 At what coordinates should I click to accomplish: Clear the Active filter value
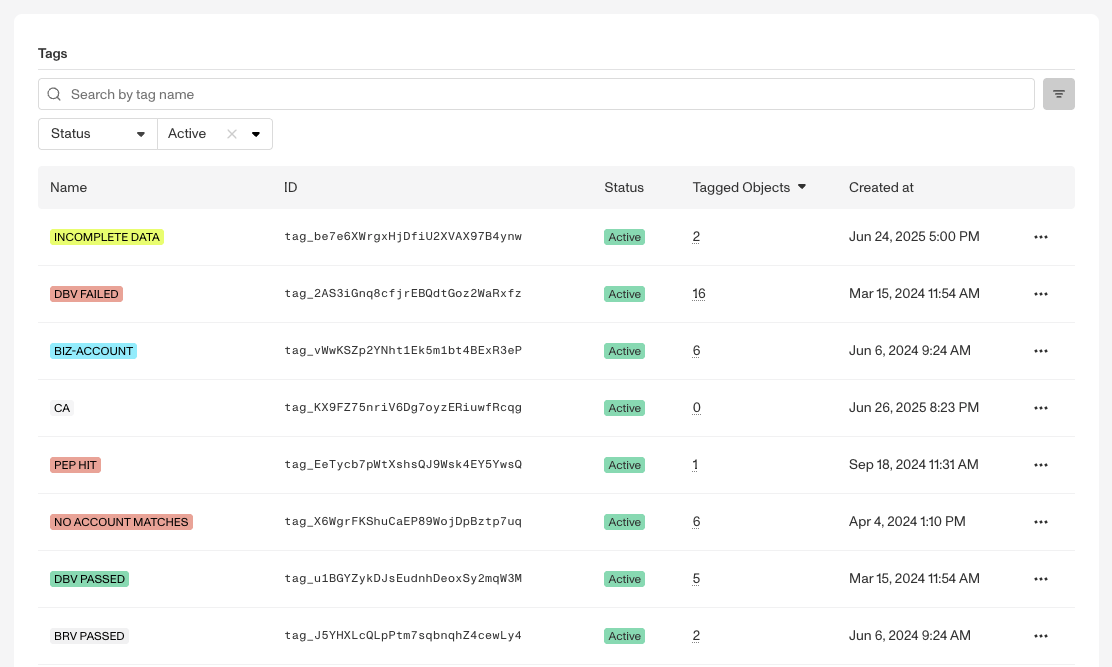click(x=232, y=134)
